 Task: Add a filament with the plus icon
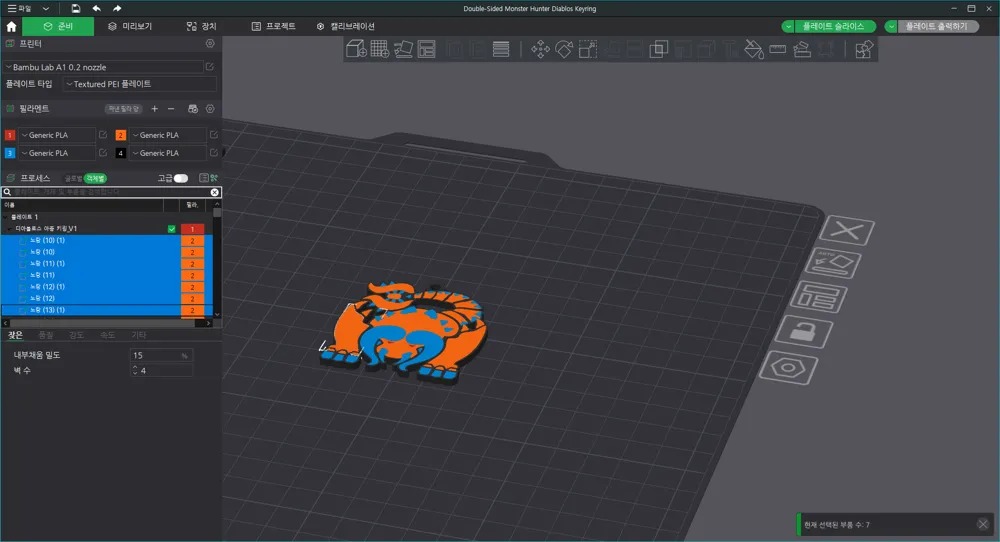click(x=154, y=109)
